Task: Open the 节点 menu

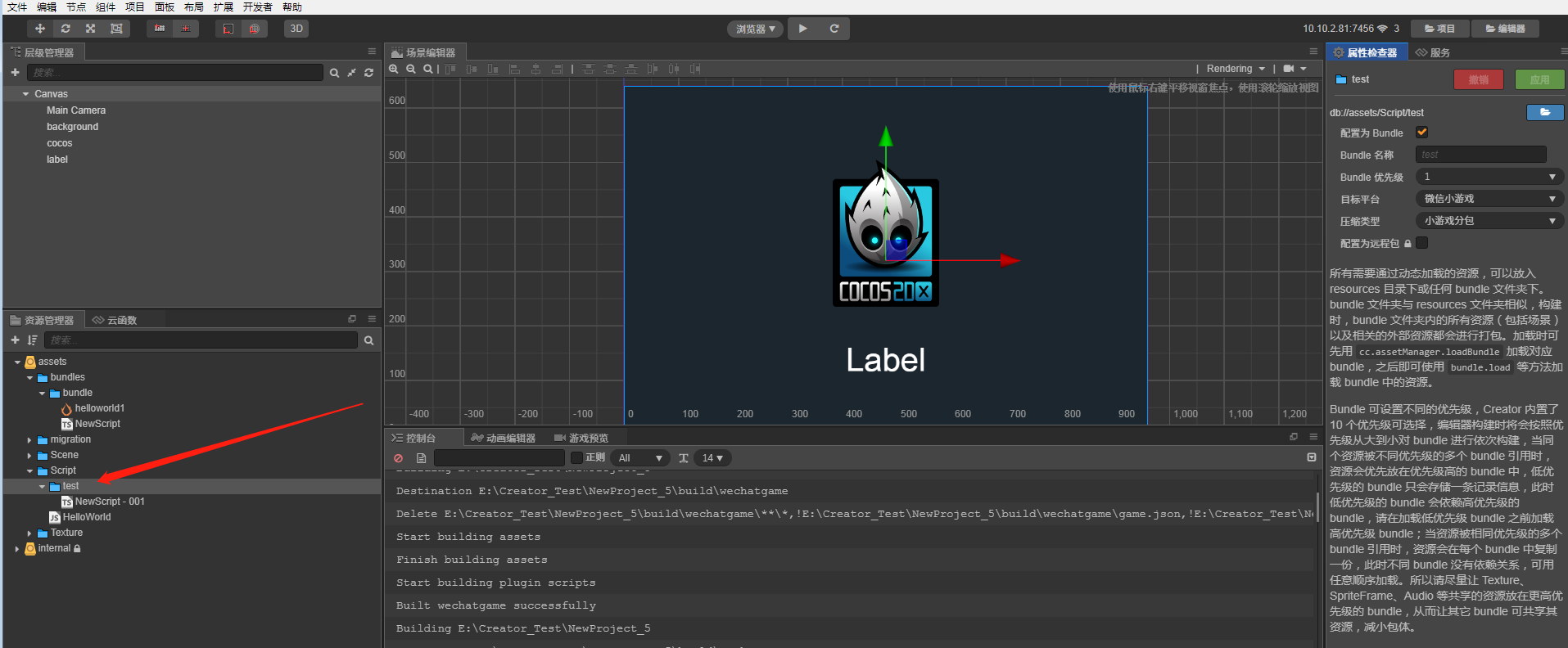Action: click(76, 7)
